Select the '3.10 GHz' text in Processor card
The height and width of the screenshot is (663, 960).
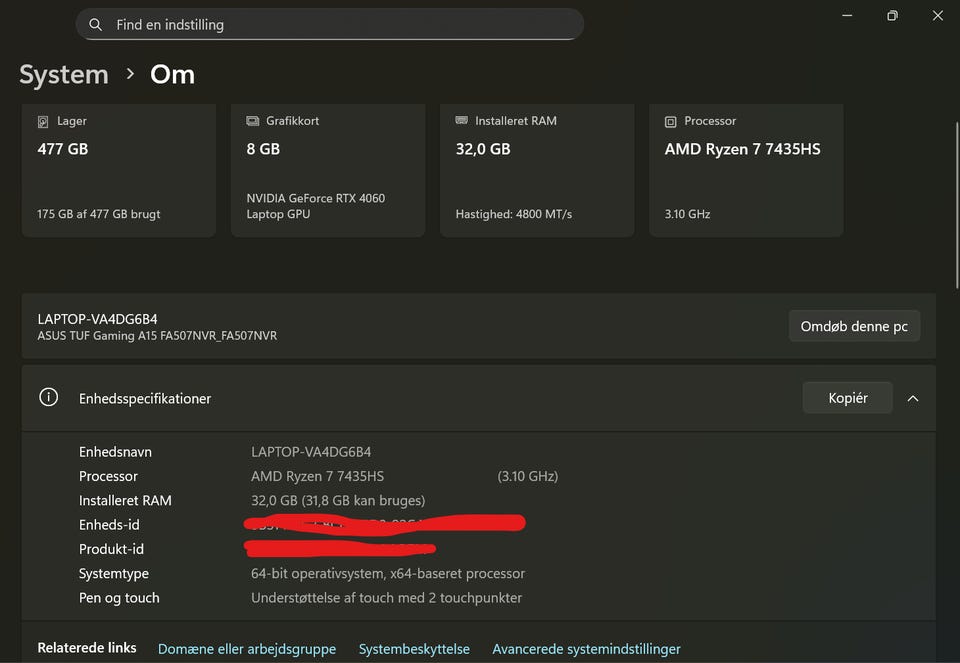coord(687,214)
